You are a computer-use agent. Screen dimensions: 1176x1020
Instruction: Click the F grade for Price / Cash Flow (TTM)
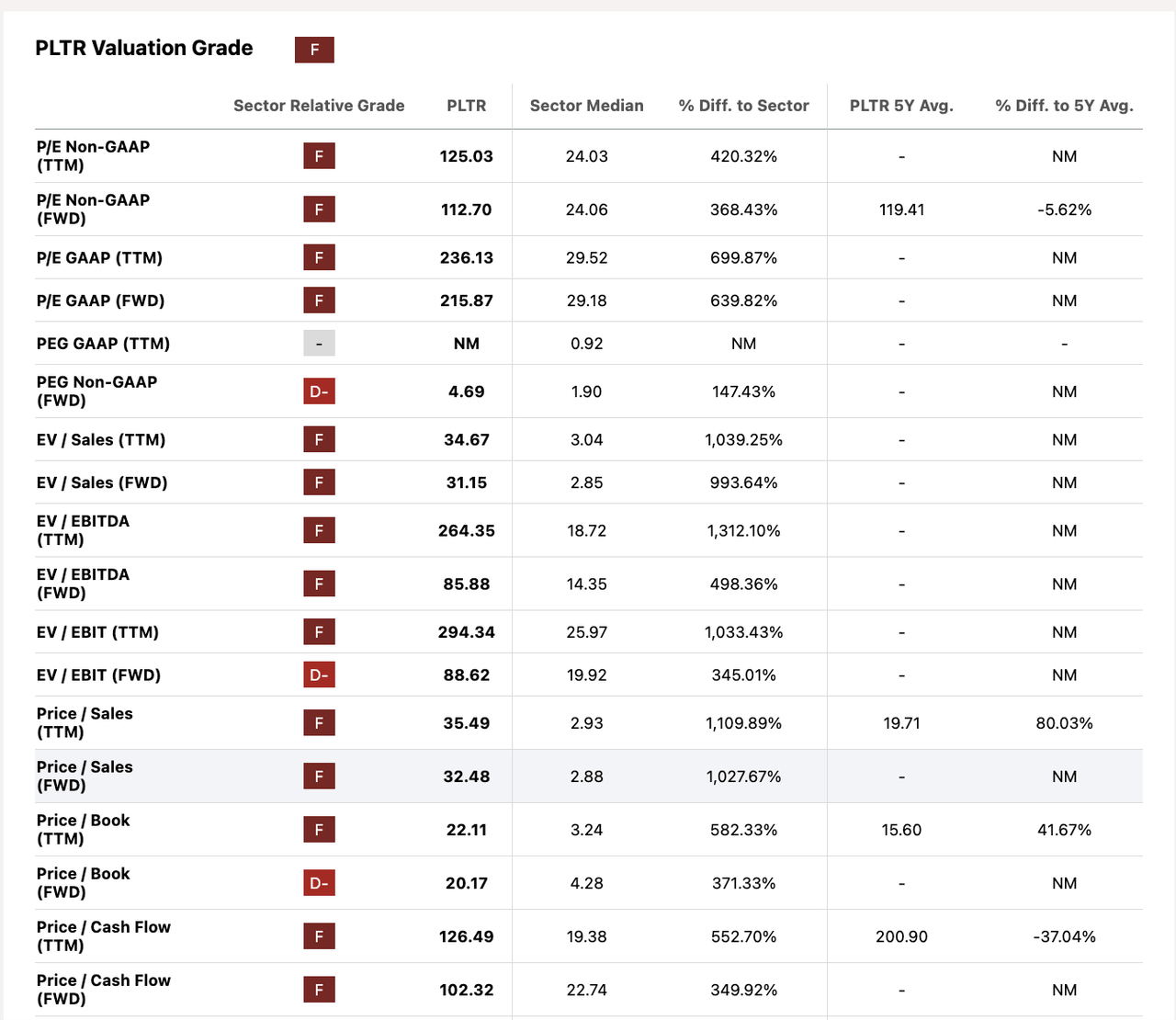tap(319, 936)
